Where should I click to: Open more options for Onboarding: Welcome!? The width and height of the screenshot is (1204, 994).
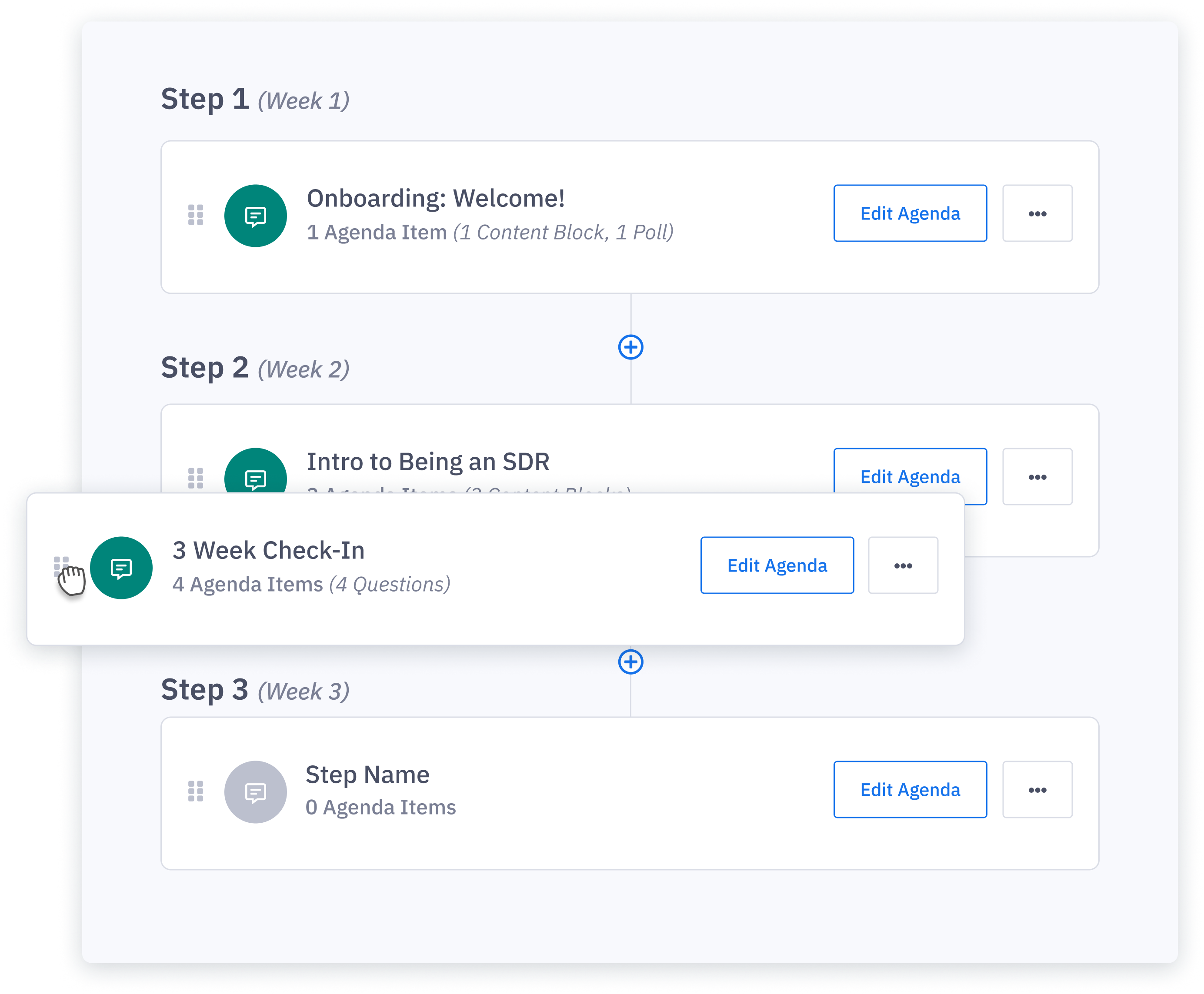coord(1037,213)
